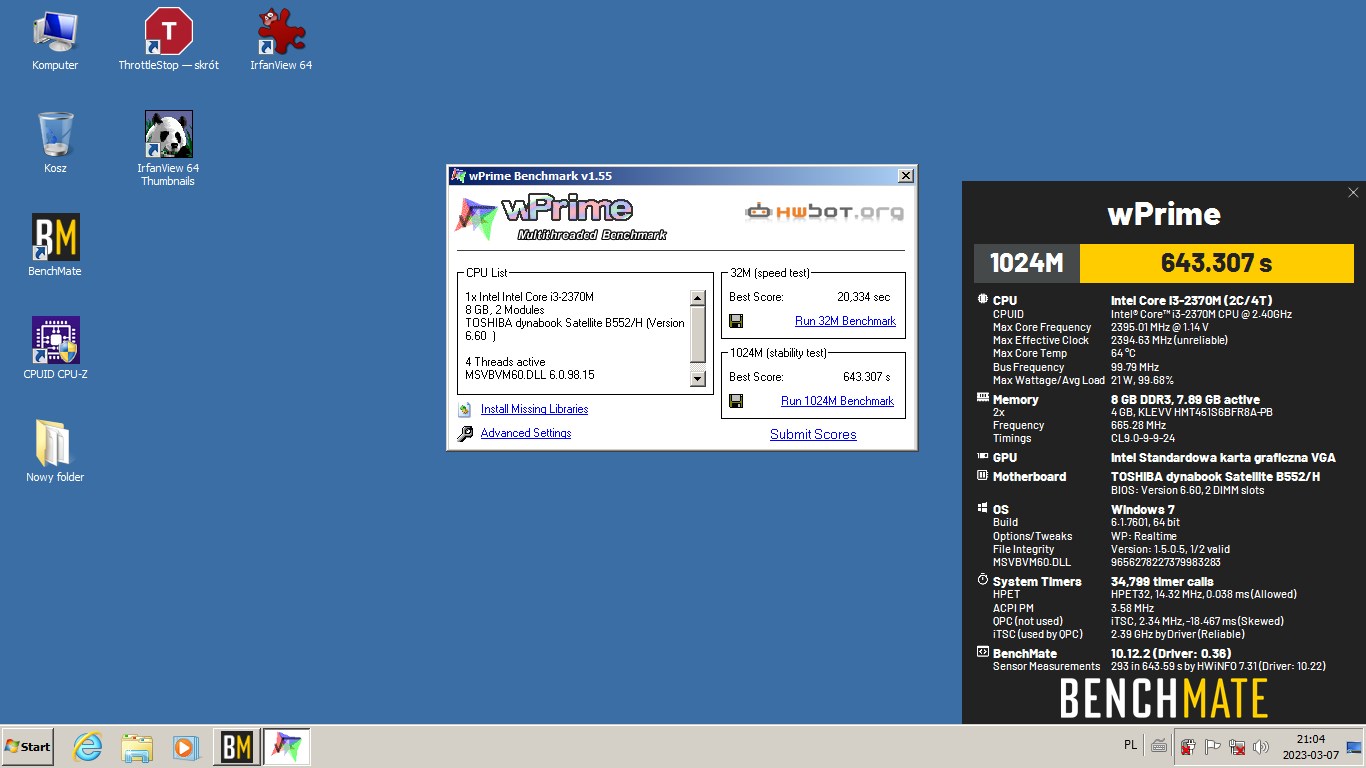Open Windows Media Player from taskbar
Image resolution: width=1366 pixels, height=768 pixels.
point(186,746)
